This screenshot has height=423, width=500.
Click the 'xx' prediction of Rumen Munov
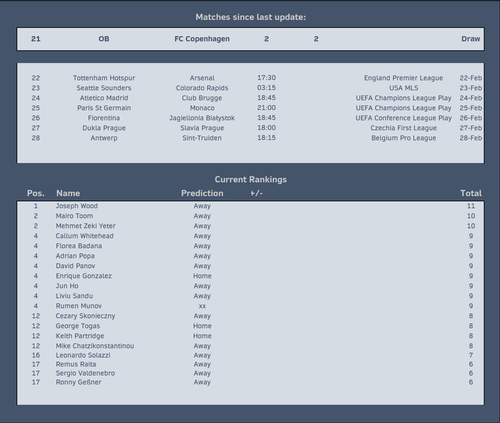coord(202,306)
